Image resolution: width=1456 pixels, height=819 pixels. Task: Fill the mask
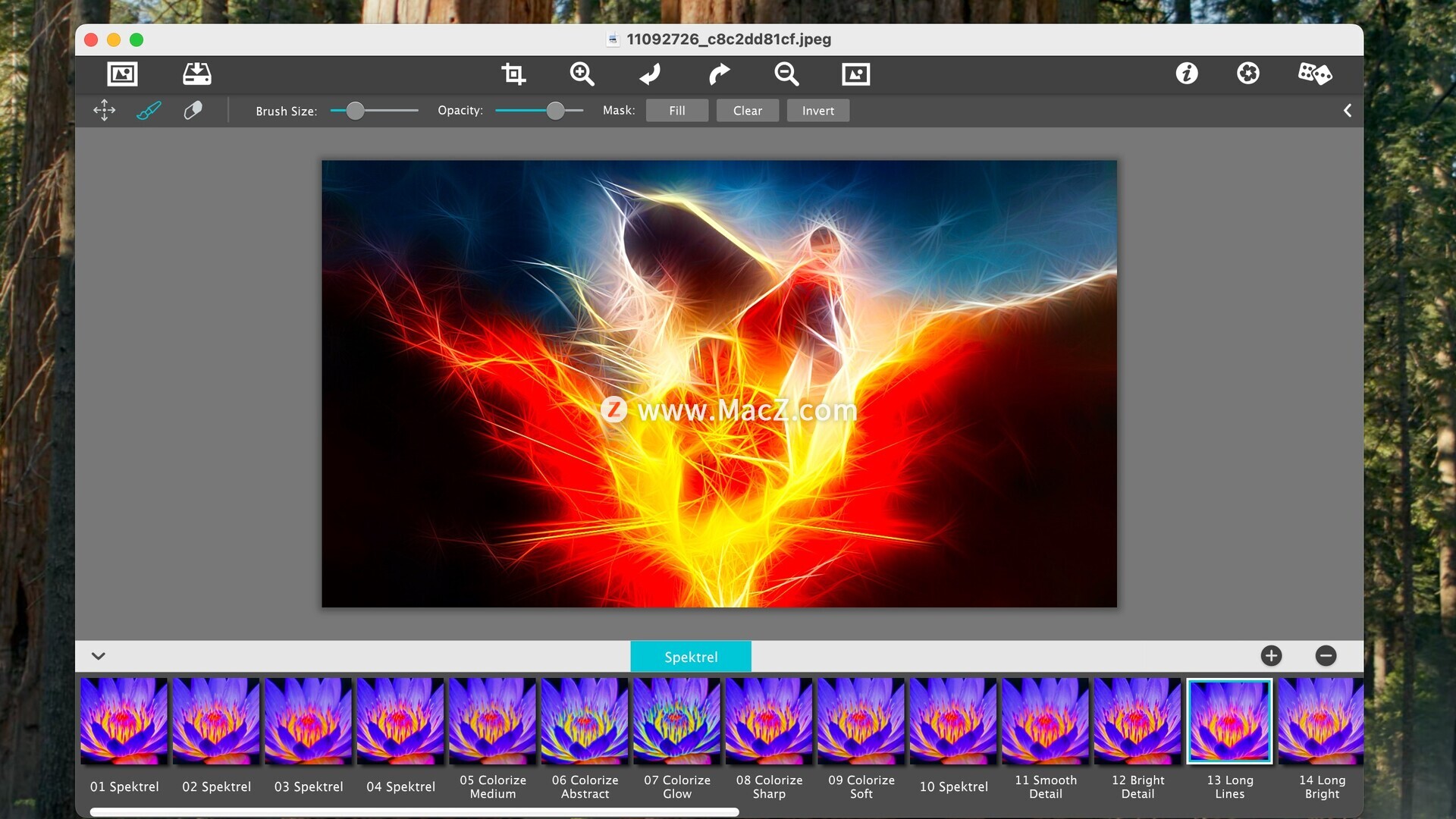[677, 111]
